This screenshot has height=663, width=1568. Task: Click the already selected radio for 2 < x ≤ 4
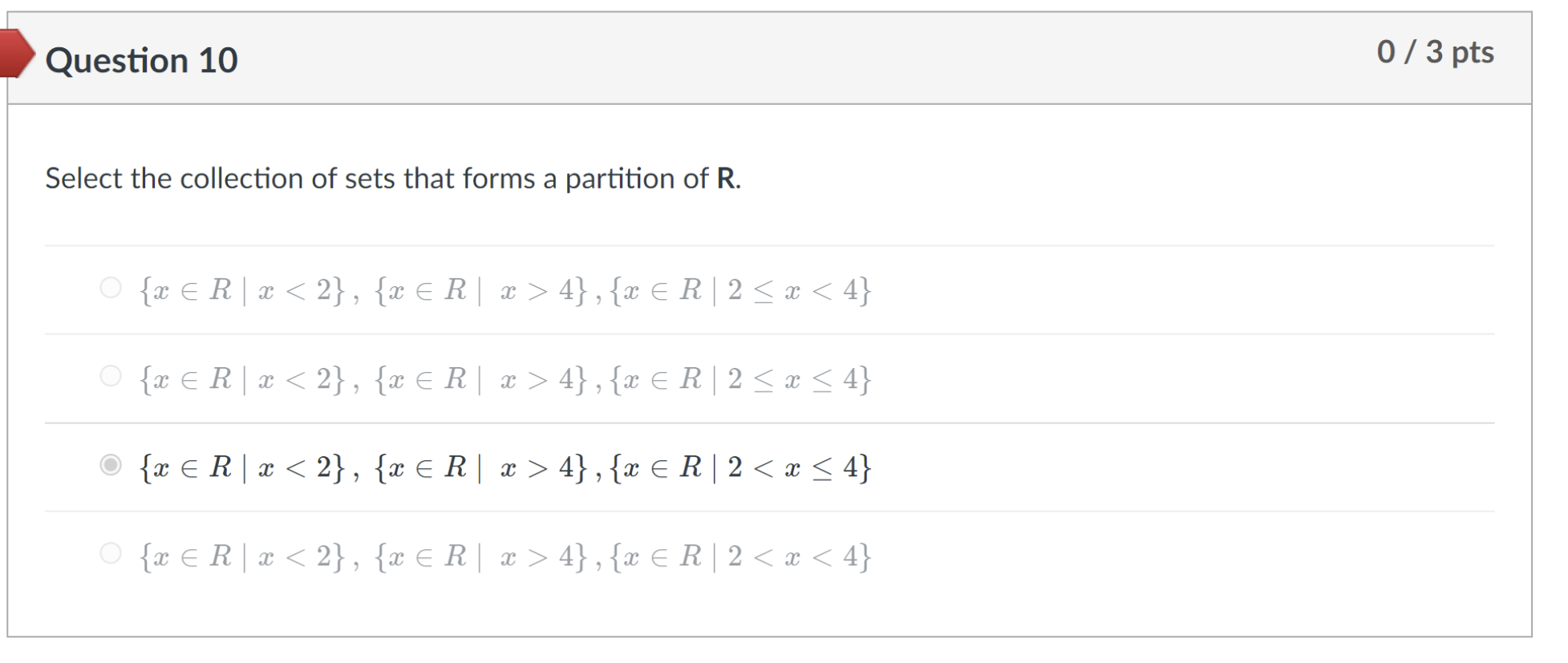pyautogui.click(x=111, y=463)
